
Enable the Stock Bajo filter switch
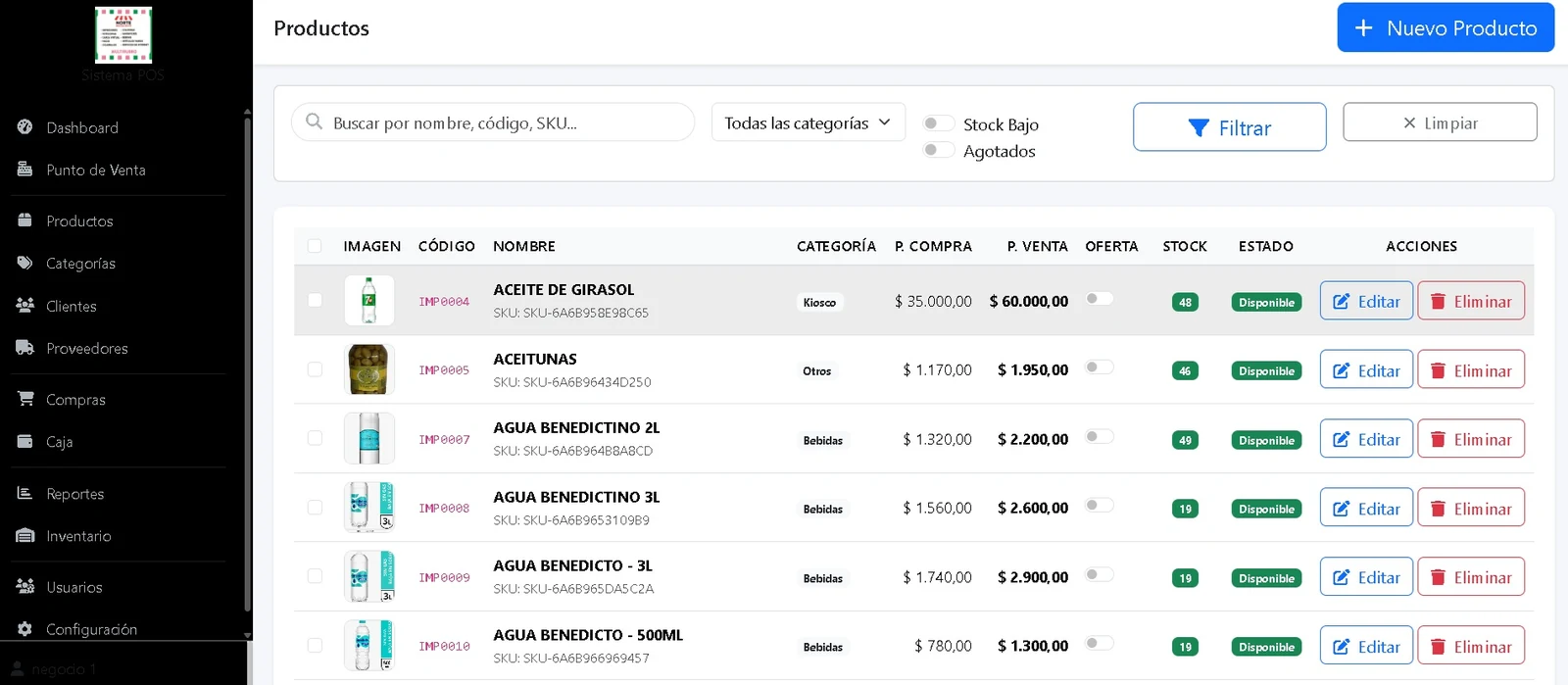pos(939,123)
